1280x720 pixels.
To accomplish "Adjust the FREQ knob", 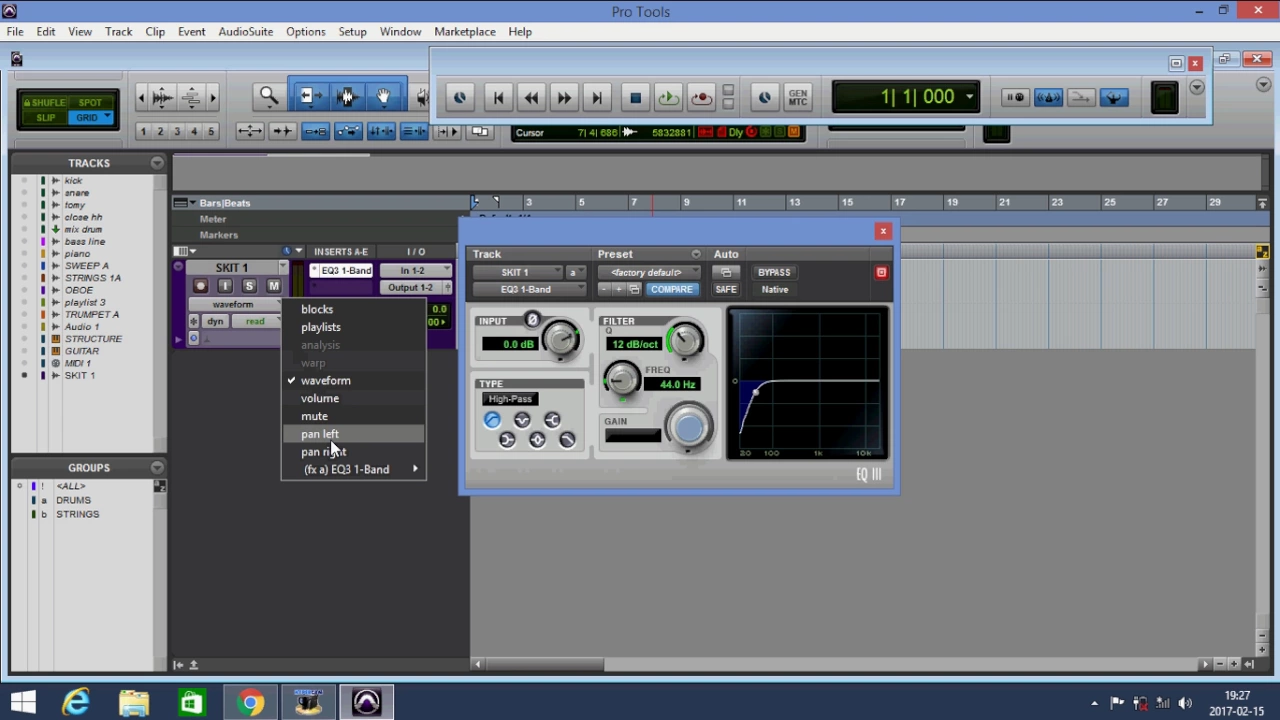I will pyautogui.click(x=621, y=378).
